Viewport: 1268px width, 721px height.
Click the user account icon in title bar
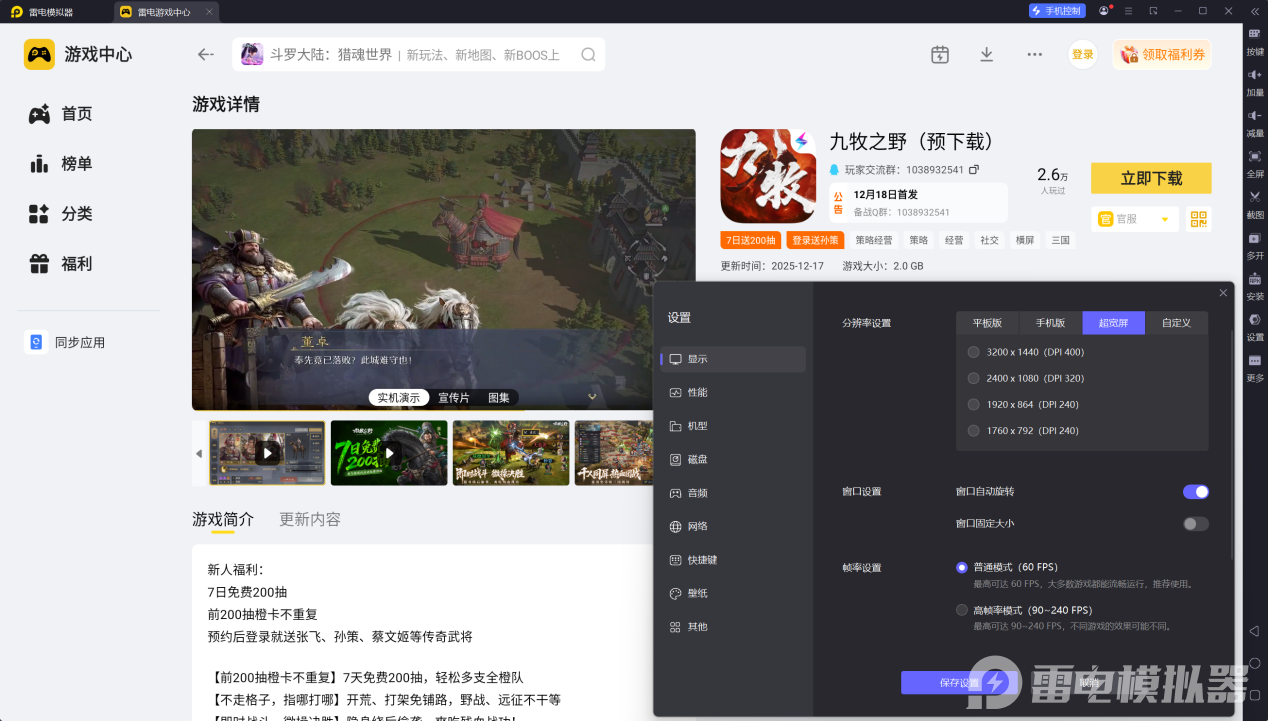tap(1104, 11)
